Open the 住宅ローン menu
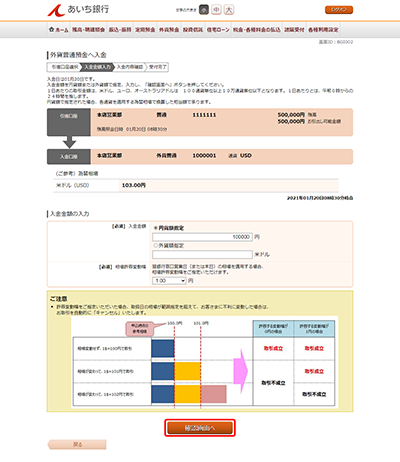 pos(218,30)
